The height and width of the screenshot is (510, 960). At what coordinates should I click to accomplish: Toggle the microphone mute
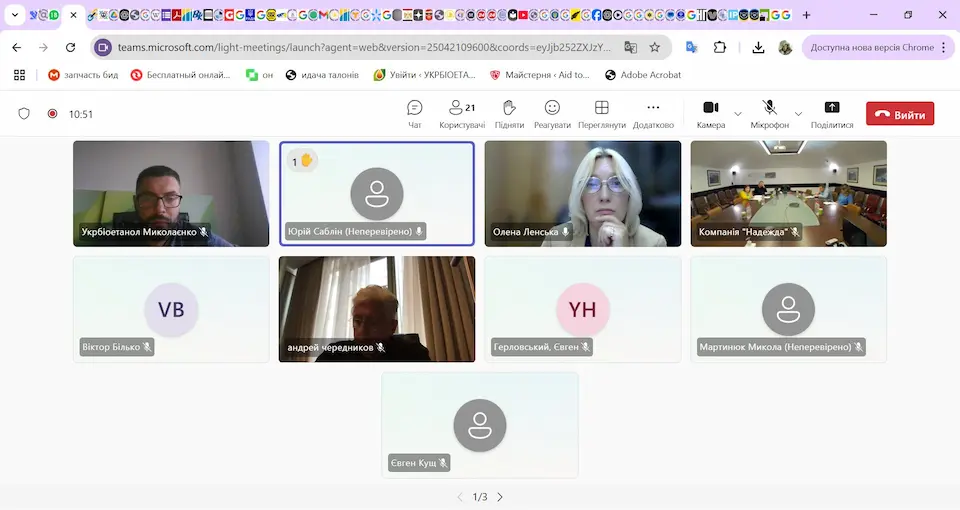point(769,114)
